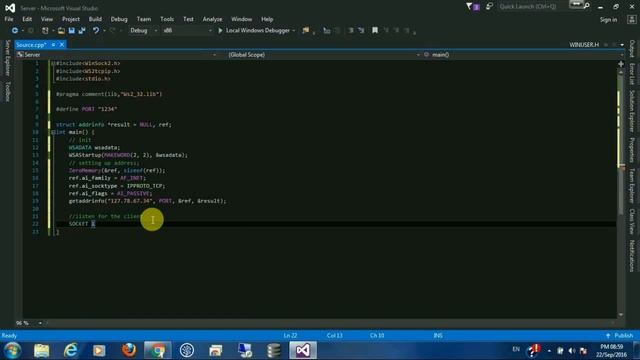Image resolution: width=640 pixels, height=360 pixels.
Task: Open Chrome from the taskbar
Action: point(158,350)
